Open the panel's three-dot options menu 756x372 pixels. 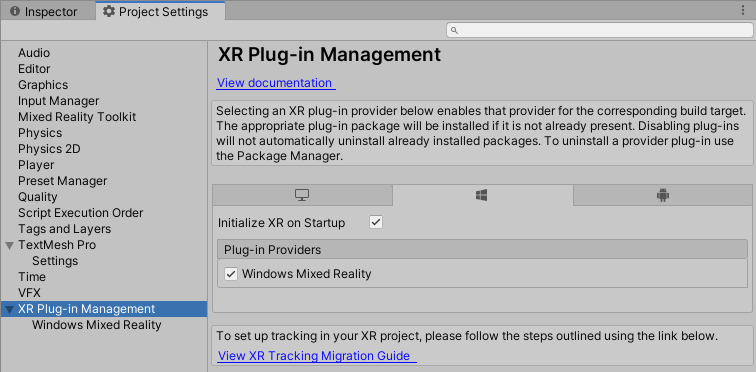(x=743, y=11)
